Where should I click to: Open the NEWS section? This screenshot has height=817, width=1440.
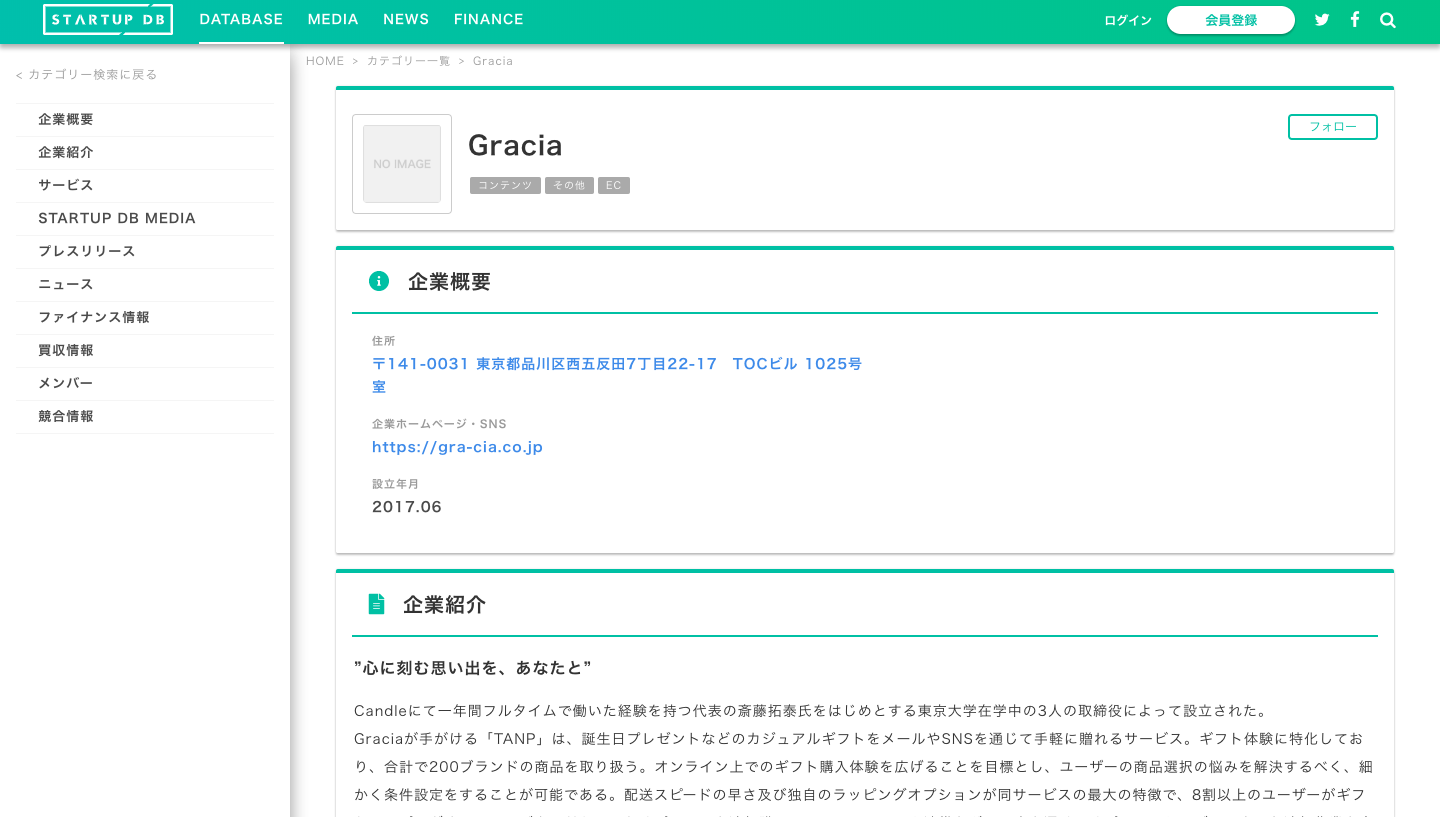click(x=406, y=19)
